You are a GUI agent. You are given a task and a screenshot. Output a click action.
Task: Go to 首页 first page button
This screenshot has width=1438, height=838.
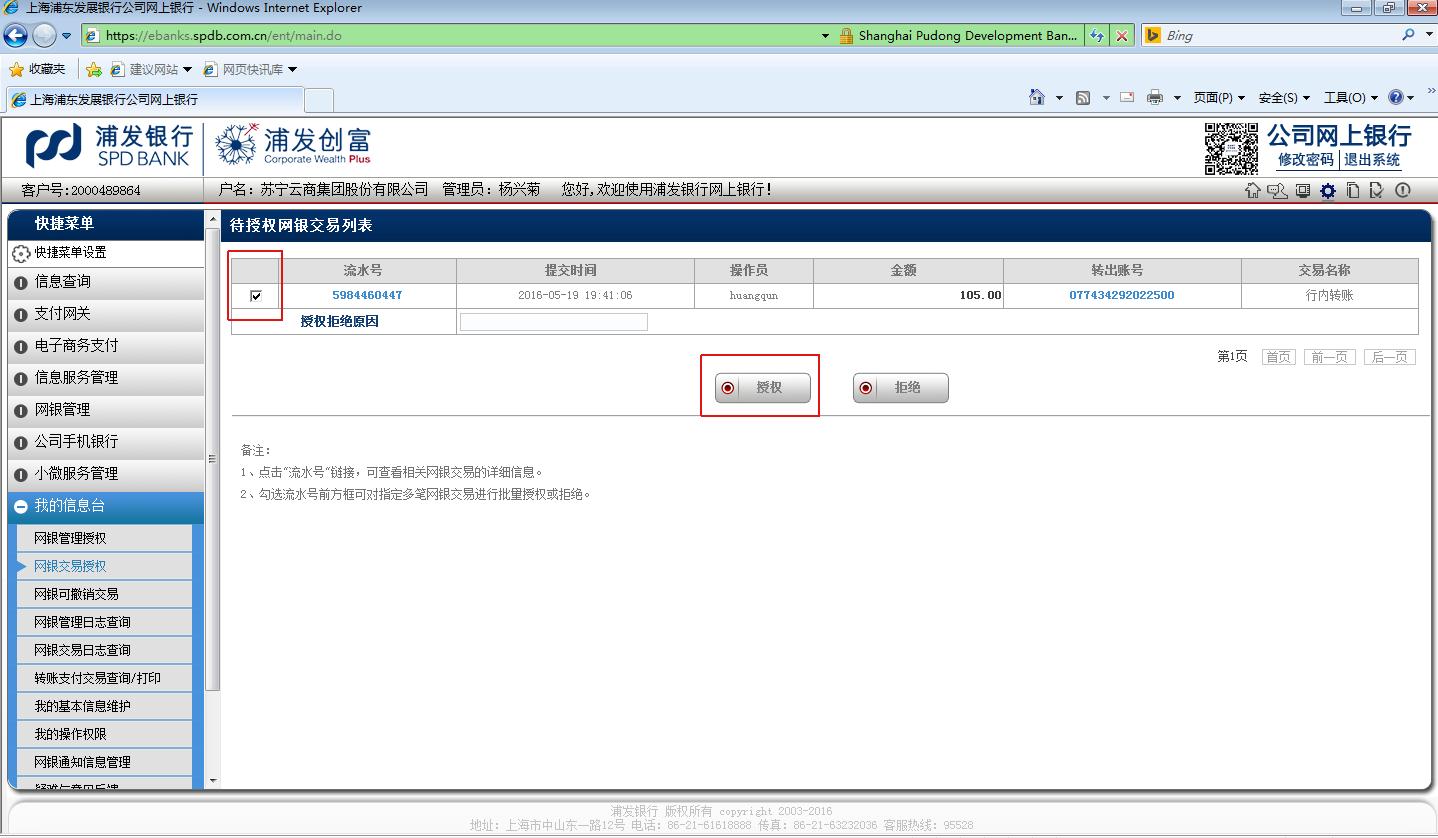[x=1278, y=357]
